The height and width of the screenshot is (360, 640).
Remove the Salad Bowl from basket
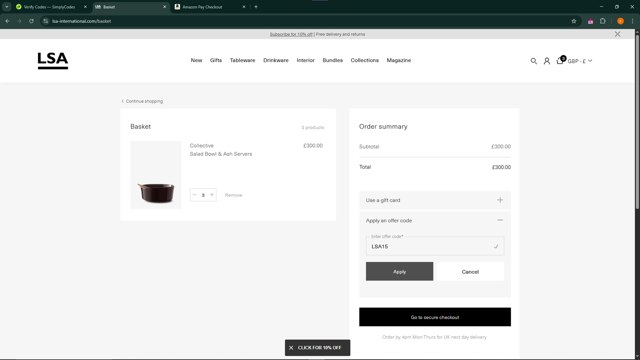233,195
